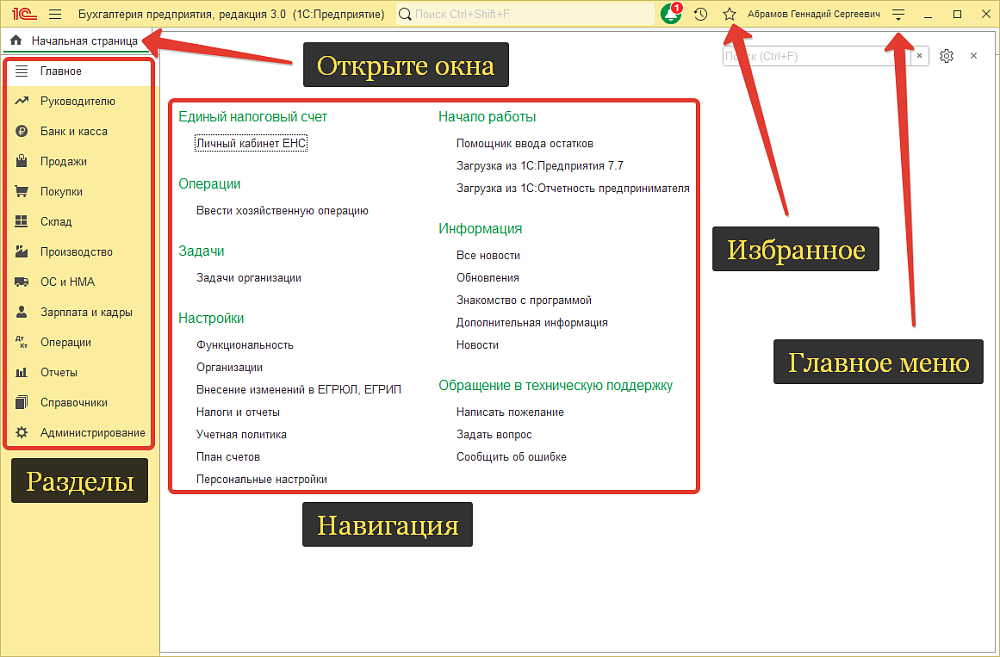1000x657 pixels.
Task: Focus the global search field Ctrl+Shift+F
Action: click(526, 14)
